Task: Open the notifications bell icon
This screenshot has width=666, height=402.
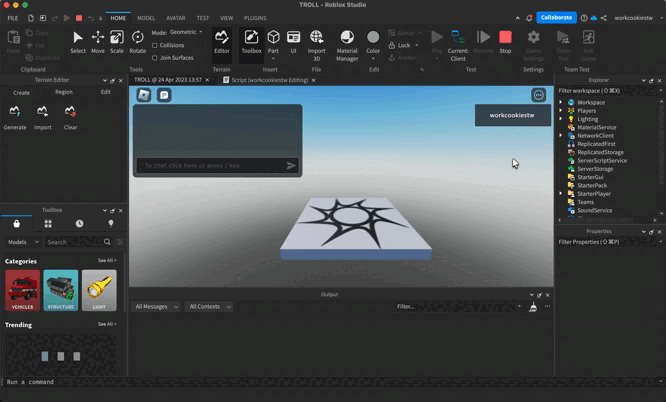Action: click(529, 18)
